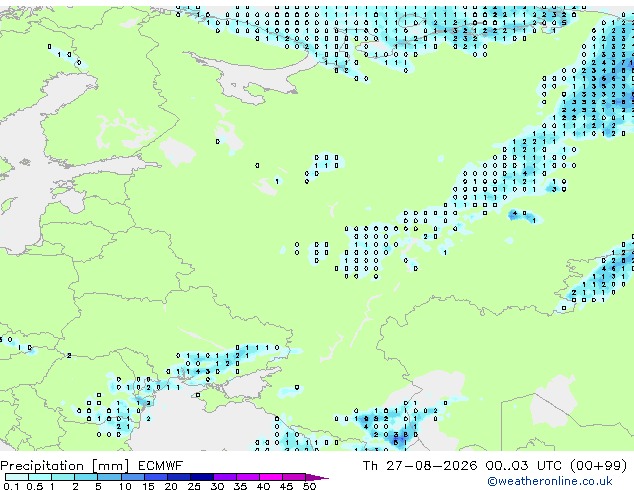The image size is (634, 490).
Task: Click the '(00+99)' forecast step text
Action: click(598, 466)
